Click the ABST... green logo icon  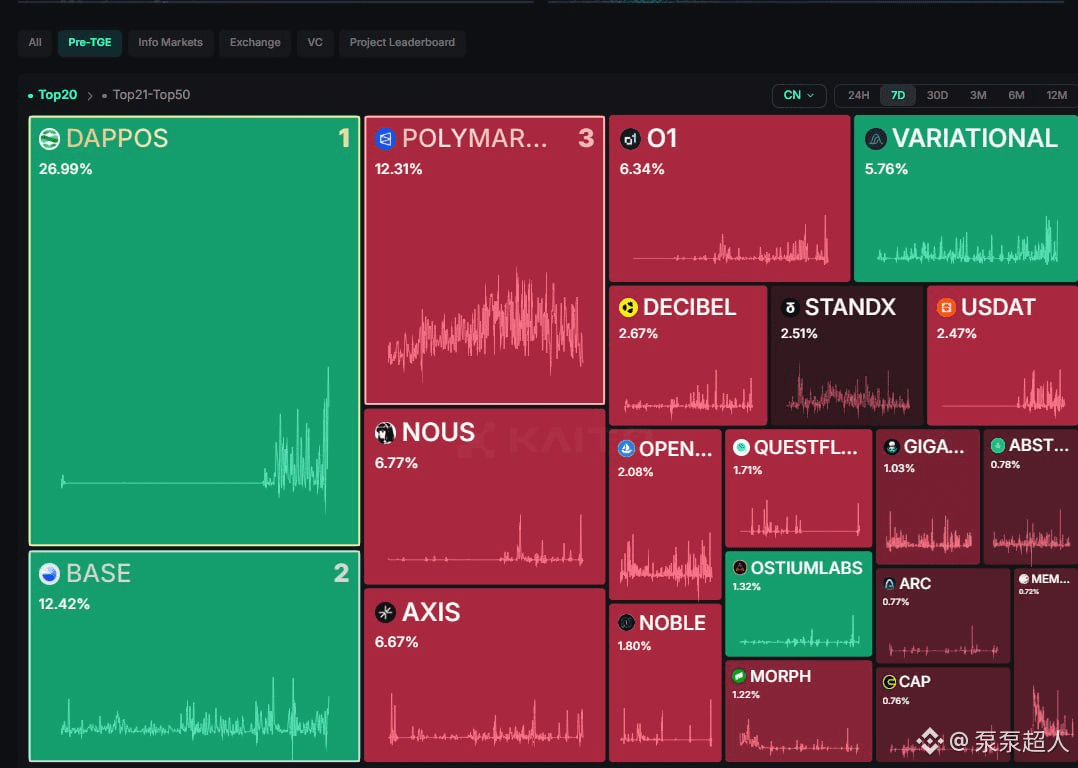[x=998, y=446]
